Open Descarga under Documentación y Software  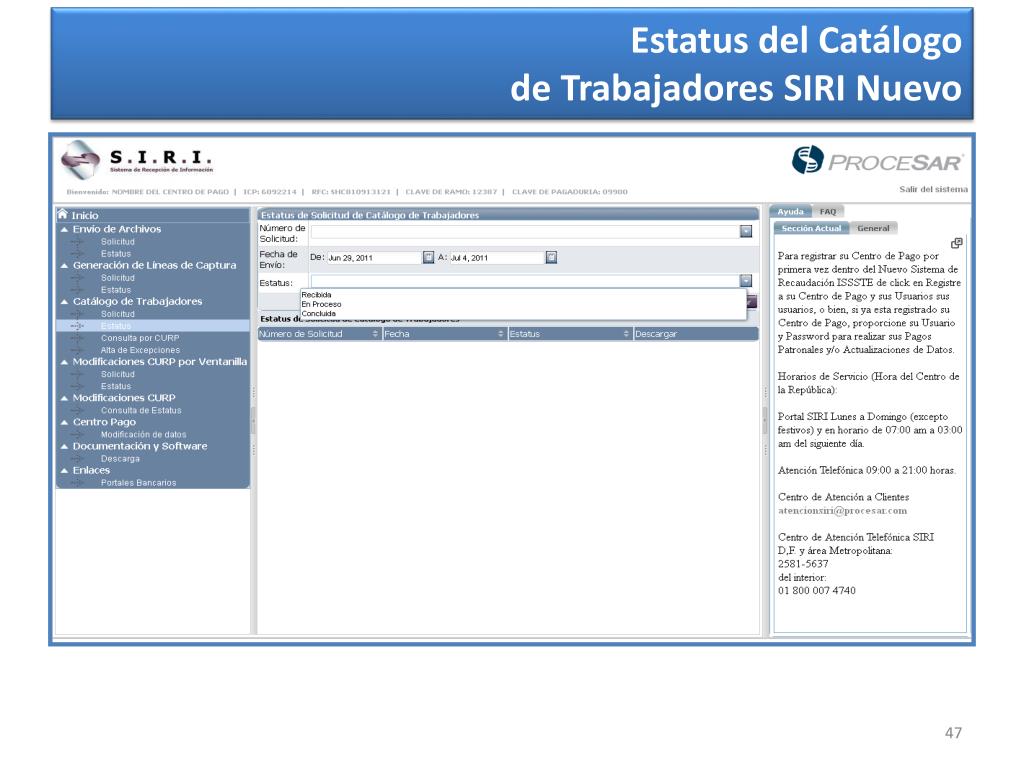[x=120, y=459]
